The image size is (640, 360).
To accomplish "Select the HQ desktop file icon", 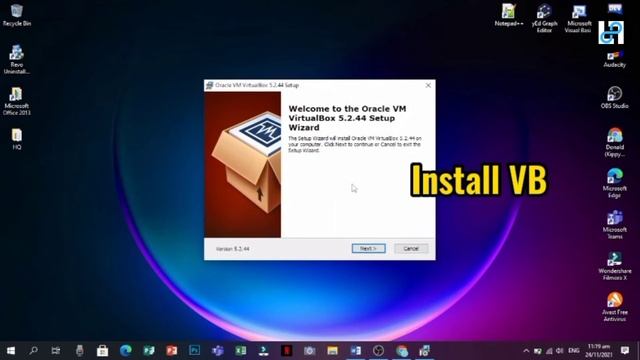I will [17, 139].
